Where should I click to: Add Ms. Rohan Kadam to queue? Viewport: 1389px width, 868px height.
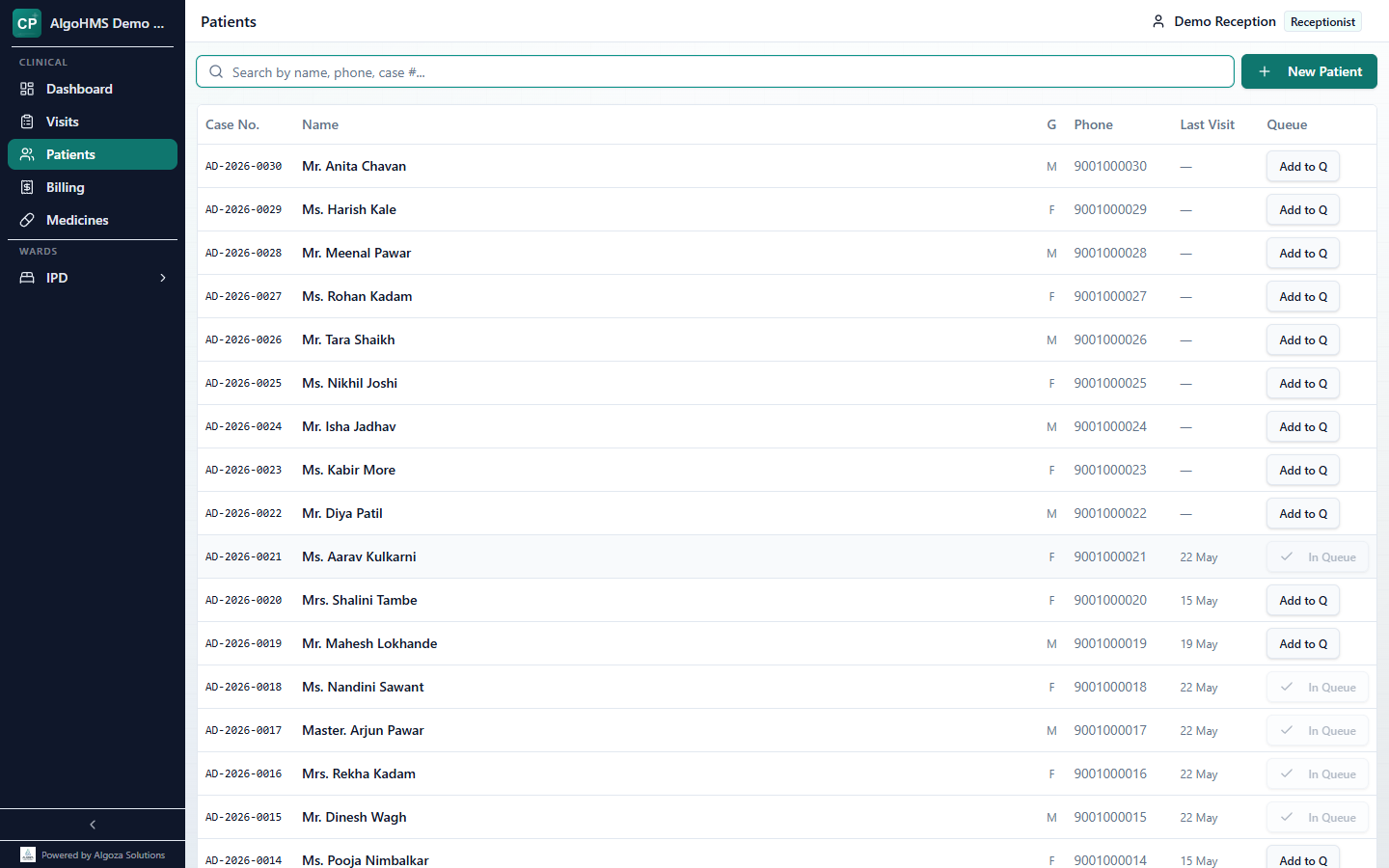coord(1303,296)
